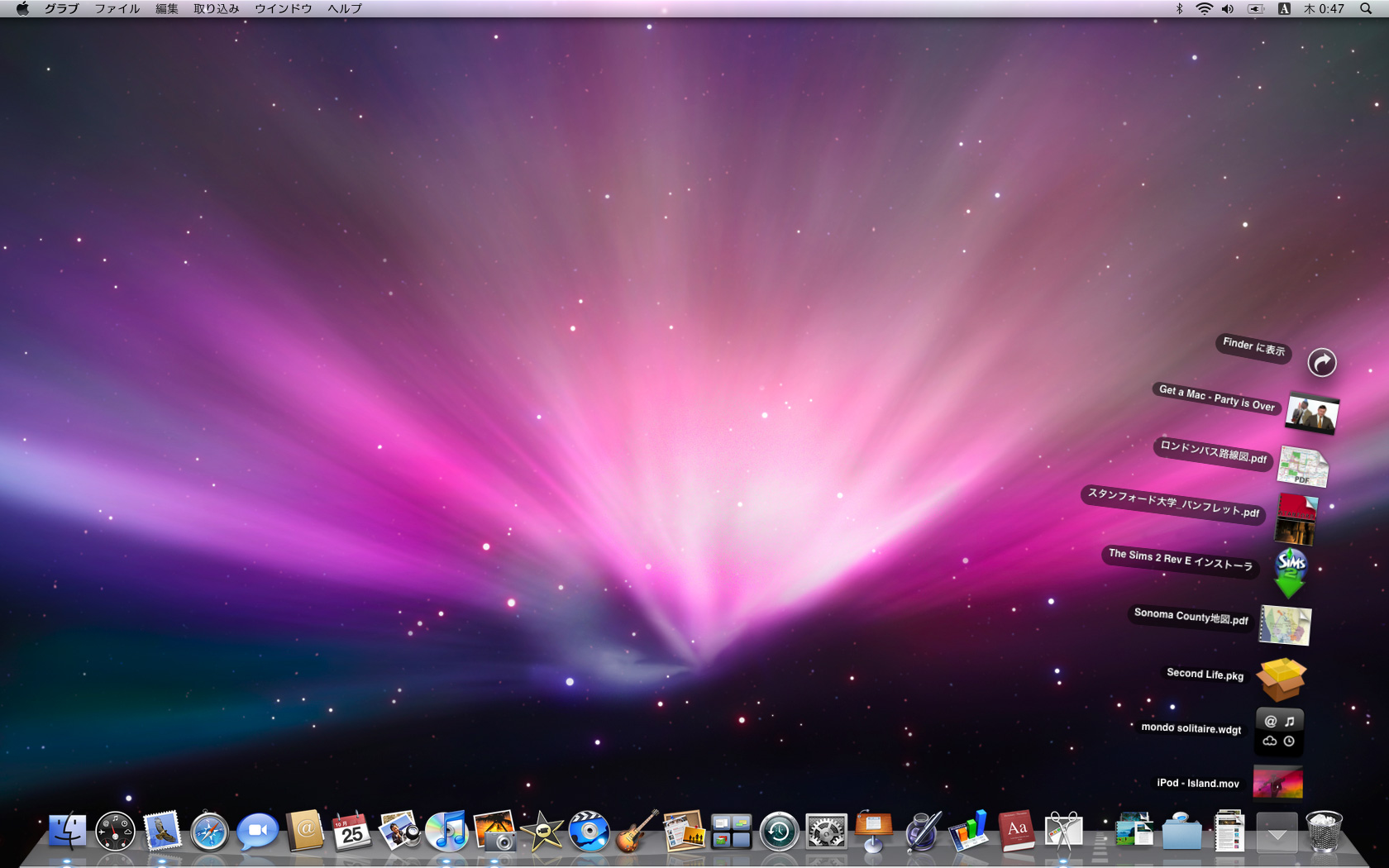
Task: Open the Spaces icon in Dock
Action: [x=731, y=832]
